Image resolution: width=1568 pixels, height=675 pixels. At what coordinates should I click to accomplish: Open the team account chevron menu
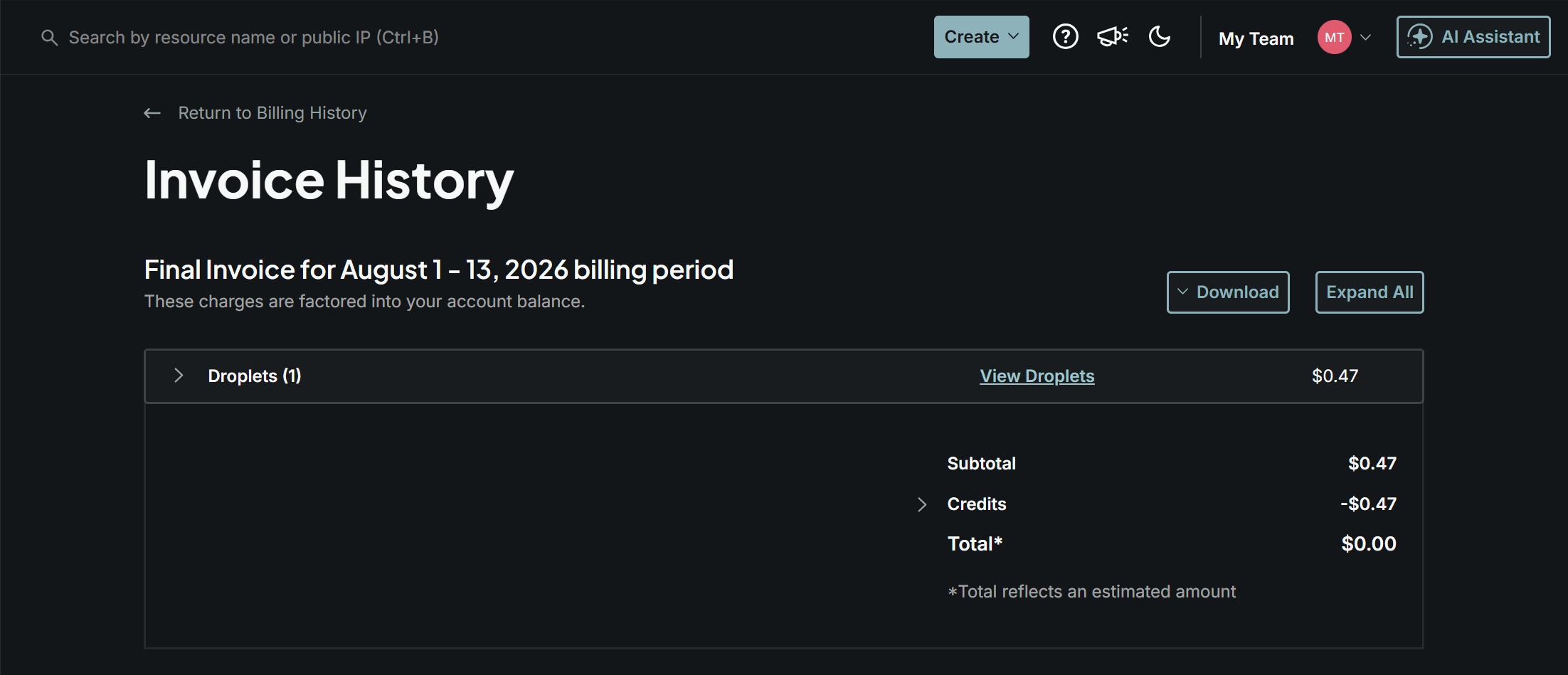[x=1365, y=37]
